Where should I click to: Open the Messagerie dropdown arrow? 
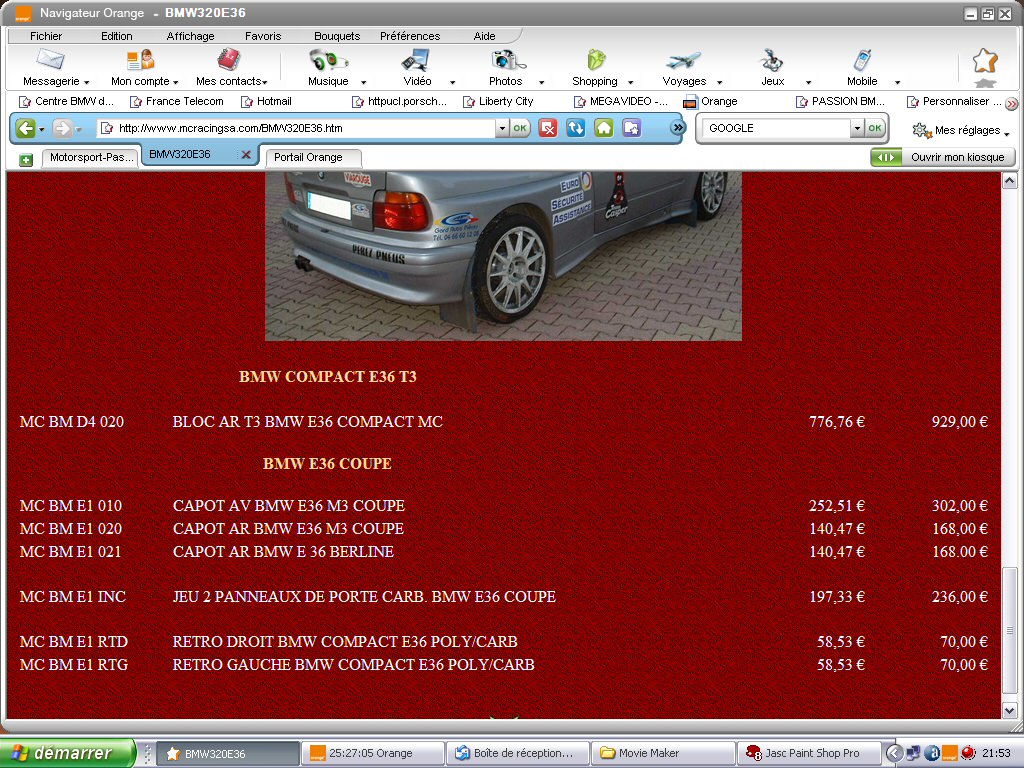[86, 82]
